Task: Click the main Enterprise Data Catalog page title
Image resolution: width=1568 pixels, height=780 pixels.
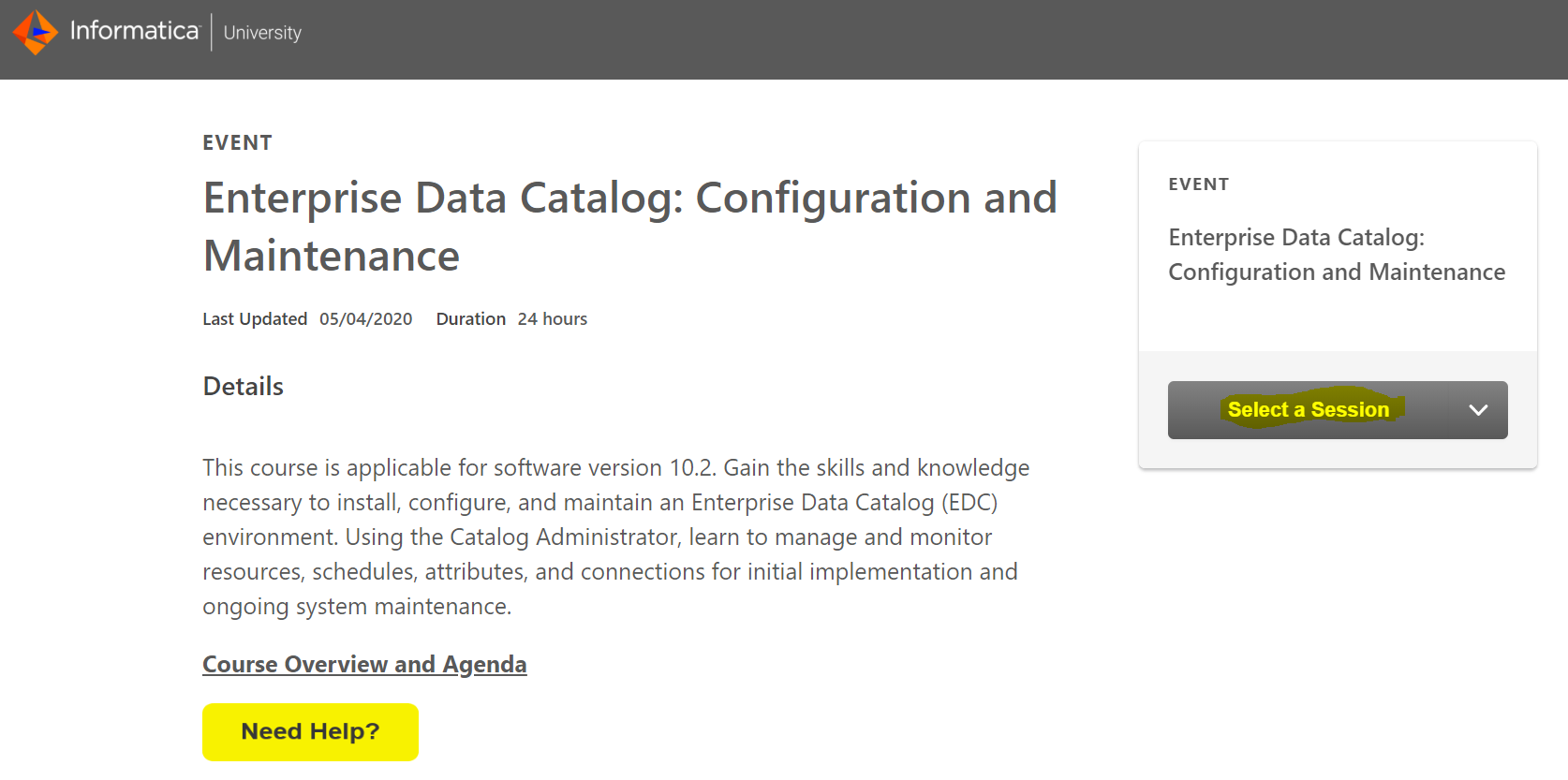Action: click(x=630, y=227)
